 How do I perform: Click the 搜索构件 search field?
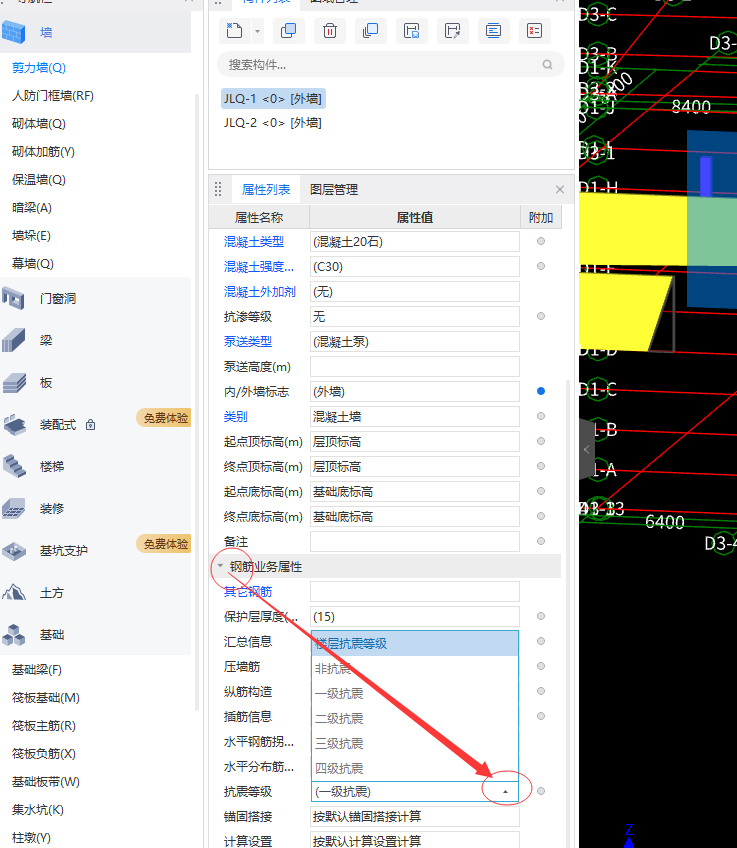pyautogui.click(x=390, y=64)
